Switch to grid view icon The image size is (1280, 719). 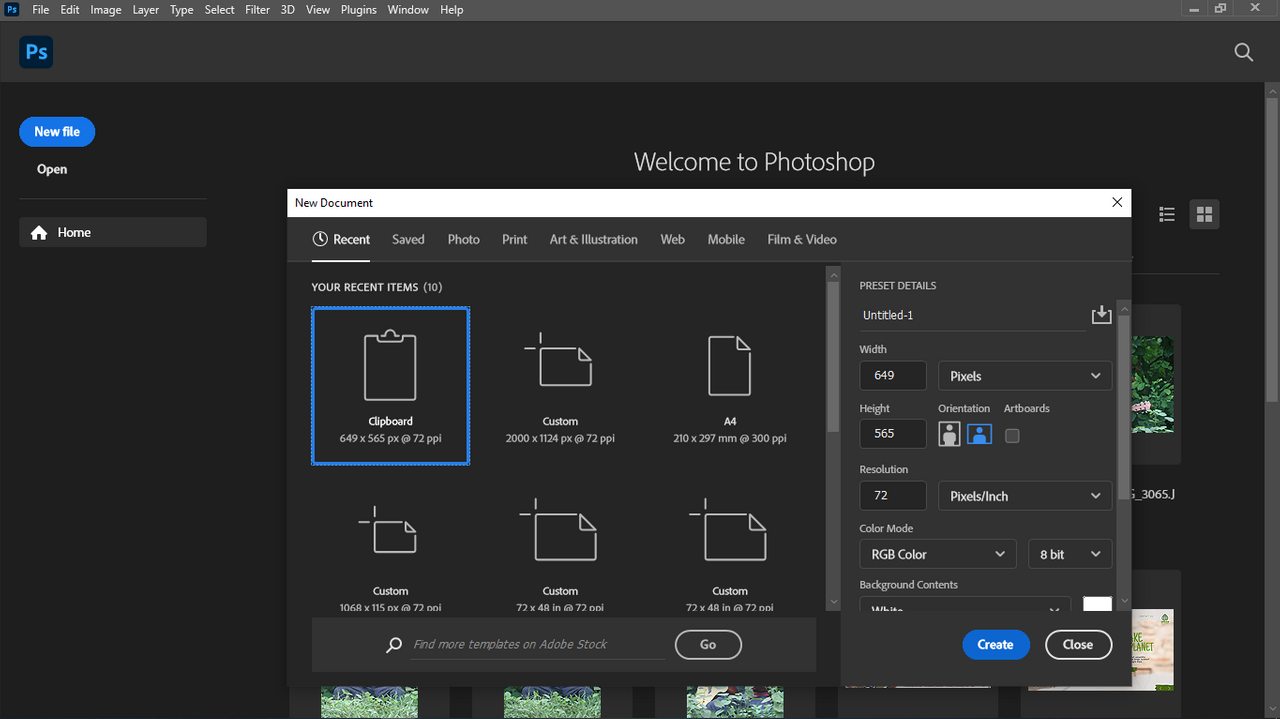(1204, 214)
